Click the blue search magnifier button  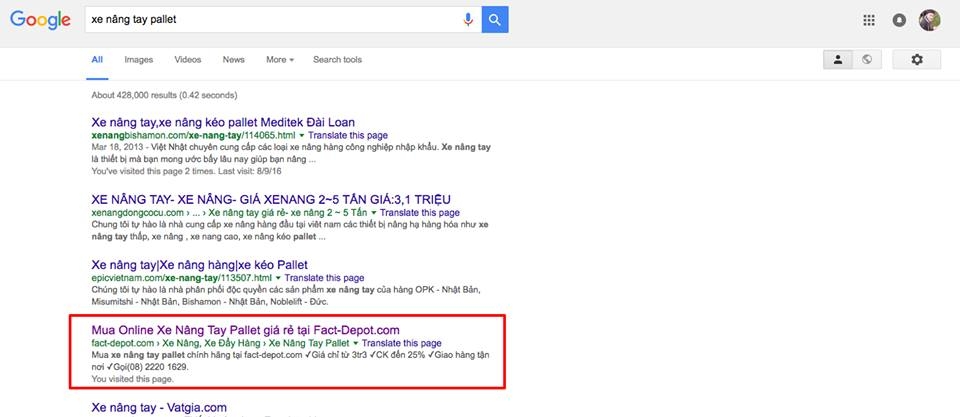(x=495, y=20)
